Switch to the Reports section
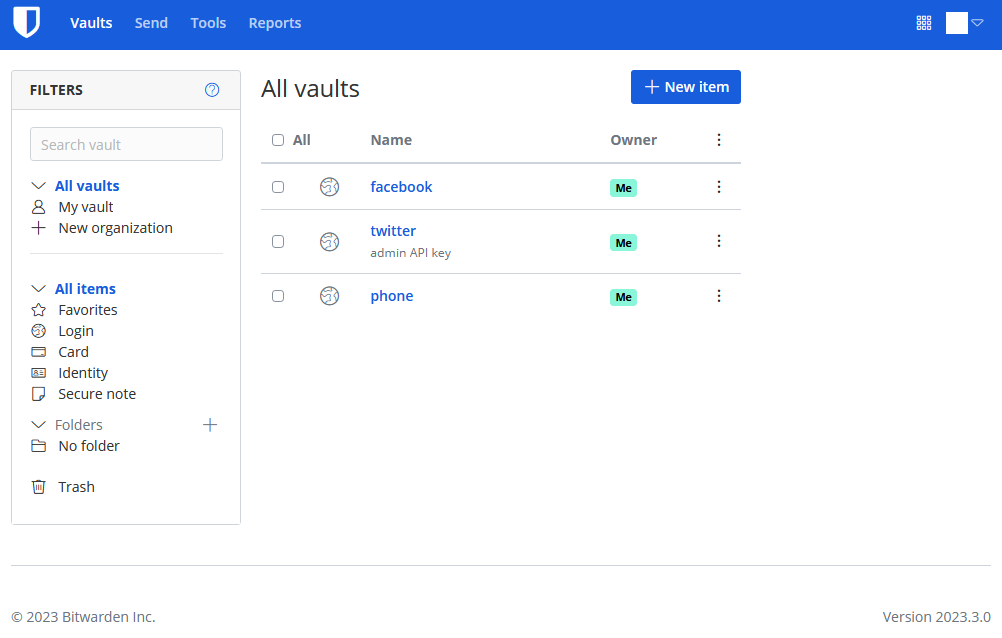The image size is (1002, 638). [x=275, y=22]
